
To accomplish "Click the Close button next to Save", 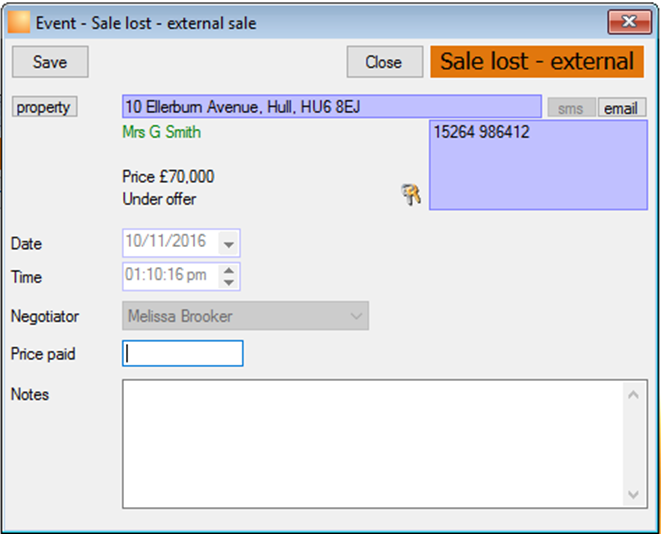I will pos(384,62).
